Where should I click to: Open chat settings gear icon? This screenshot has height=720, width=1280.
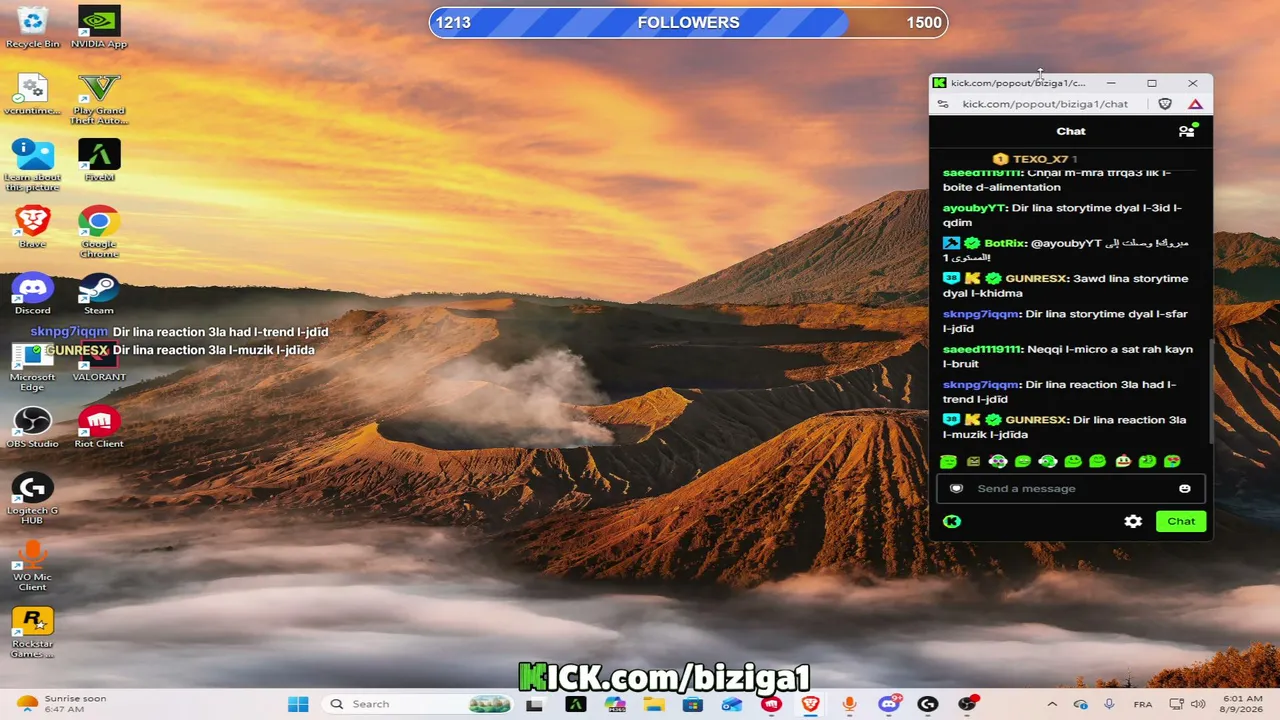(x=1133, y=521)
